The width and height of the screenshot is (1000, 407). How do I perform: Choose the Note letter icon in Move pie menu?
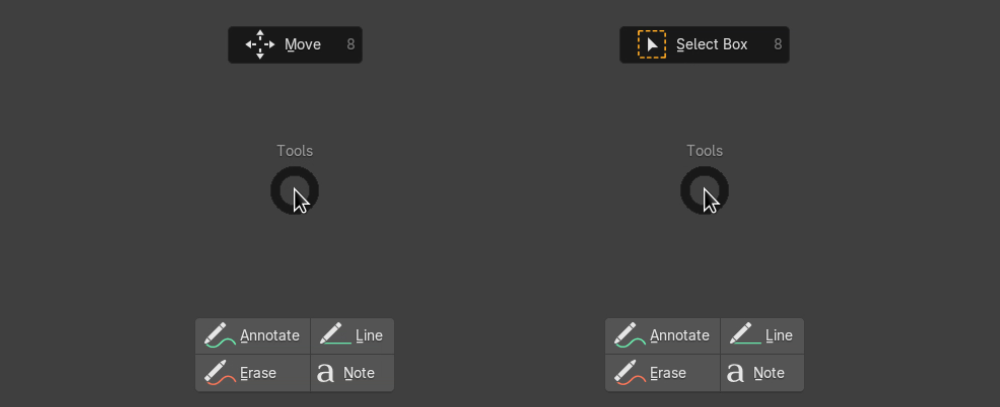326,373
